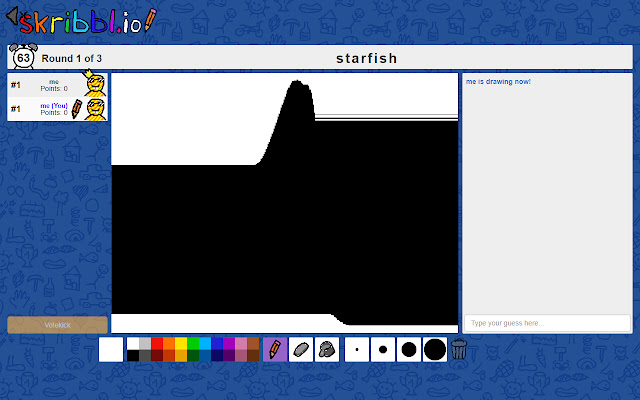Image resolution: width=640 pixels, height=400 pixels.
Task: Pick the dark red color swatch
Action: click(x=157, y=356)
